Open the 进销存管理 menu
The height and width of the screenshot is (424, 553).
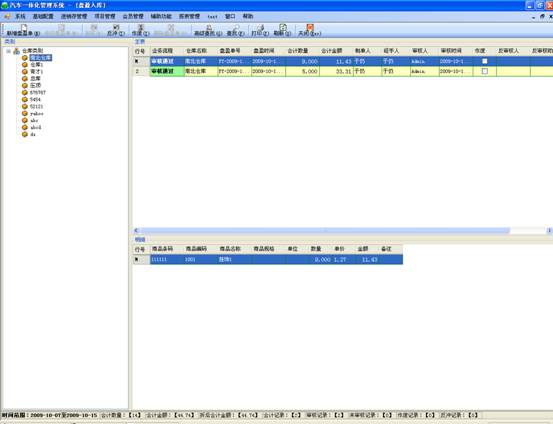coord(74,16)
